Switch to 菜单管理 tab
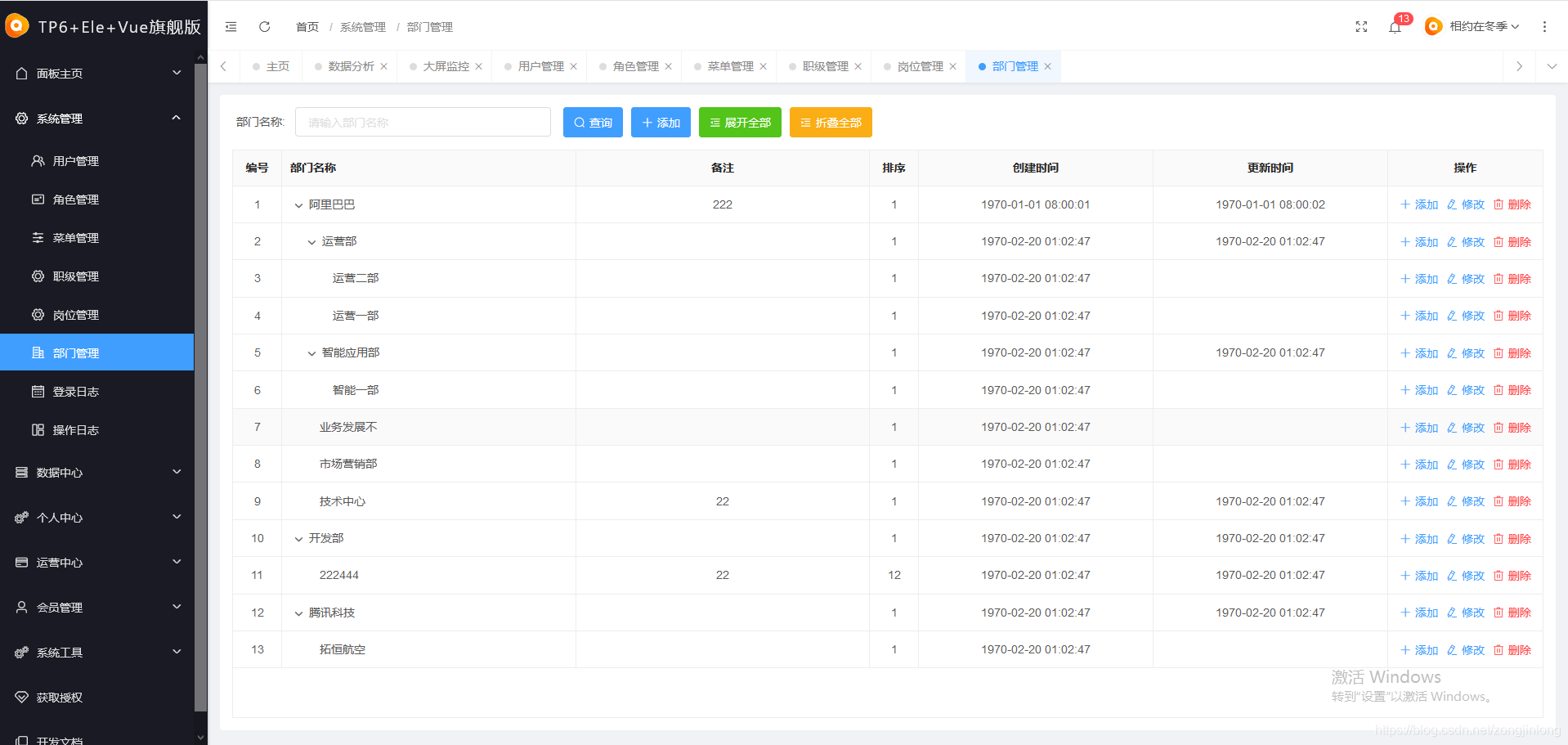Screen dimensions: 1568x745 click(x=731, y=67)
